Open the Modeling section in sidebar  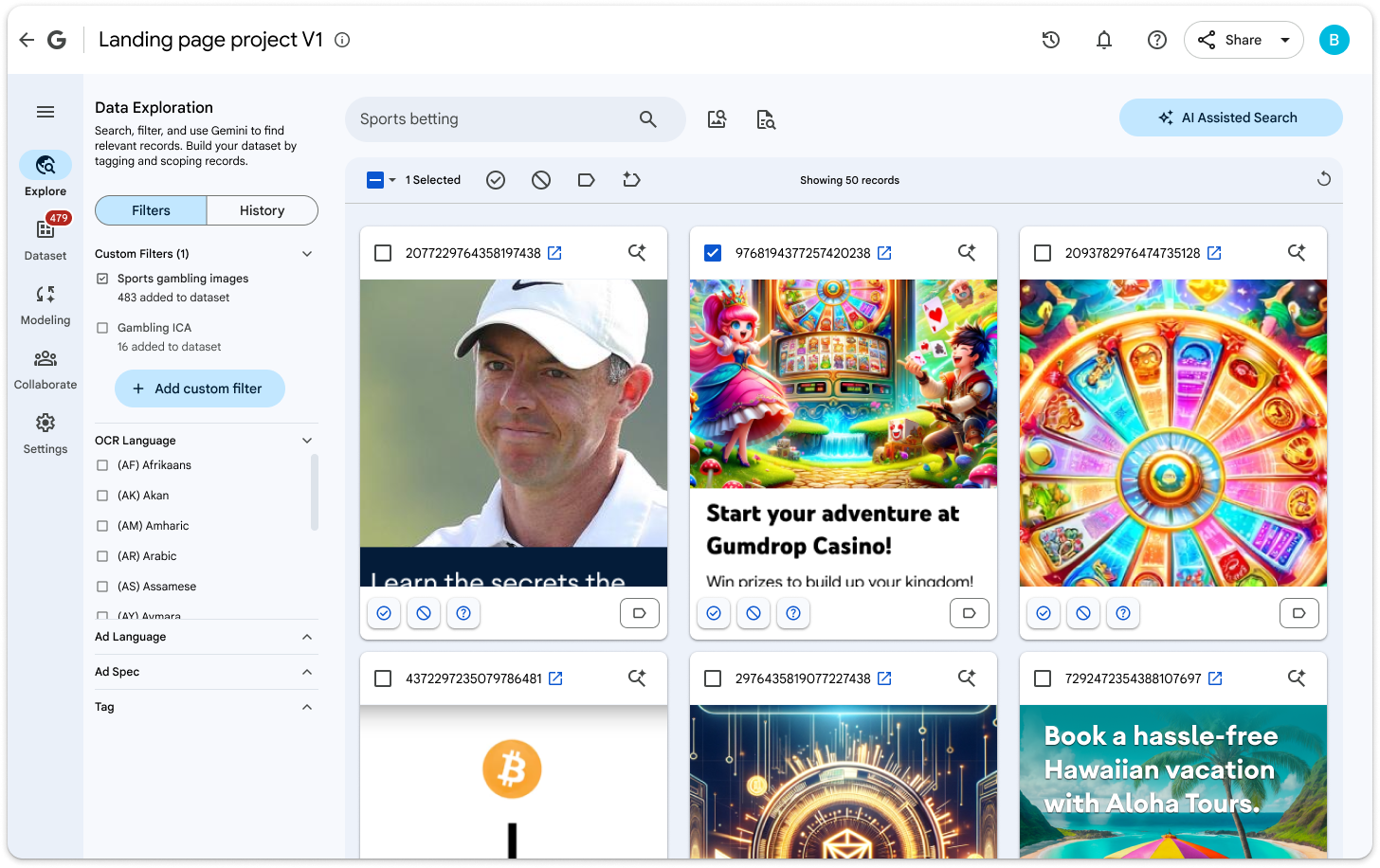coord(45,305)
